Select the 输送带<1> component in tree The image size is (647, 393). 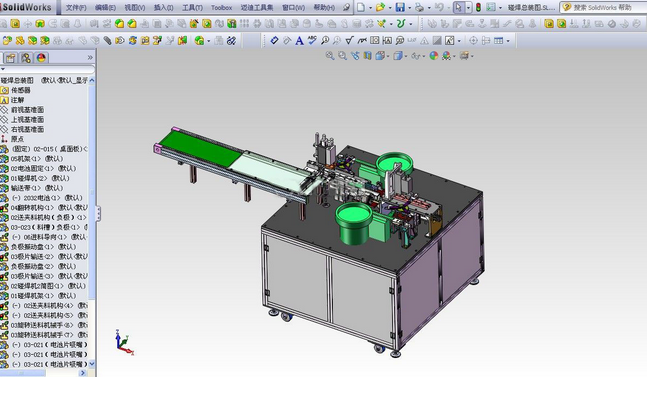pyautogui.click(x=37, y=188)
